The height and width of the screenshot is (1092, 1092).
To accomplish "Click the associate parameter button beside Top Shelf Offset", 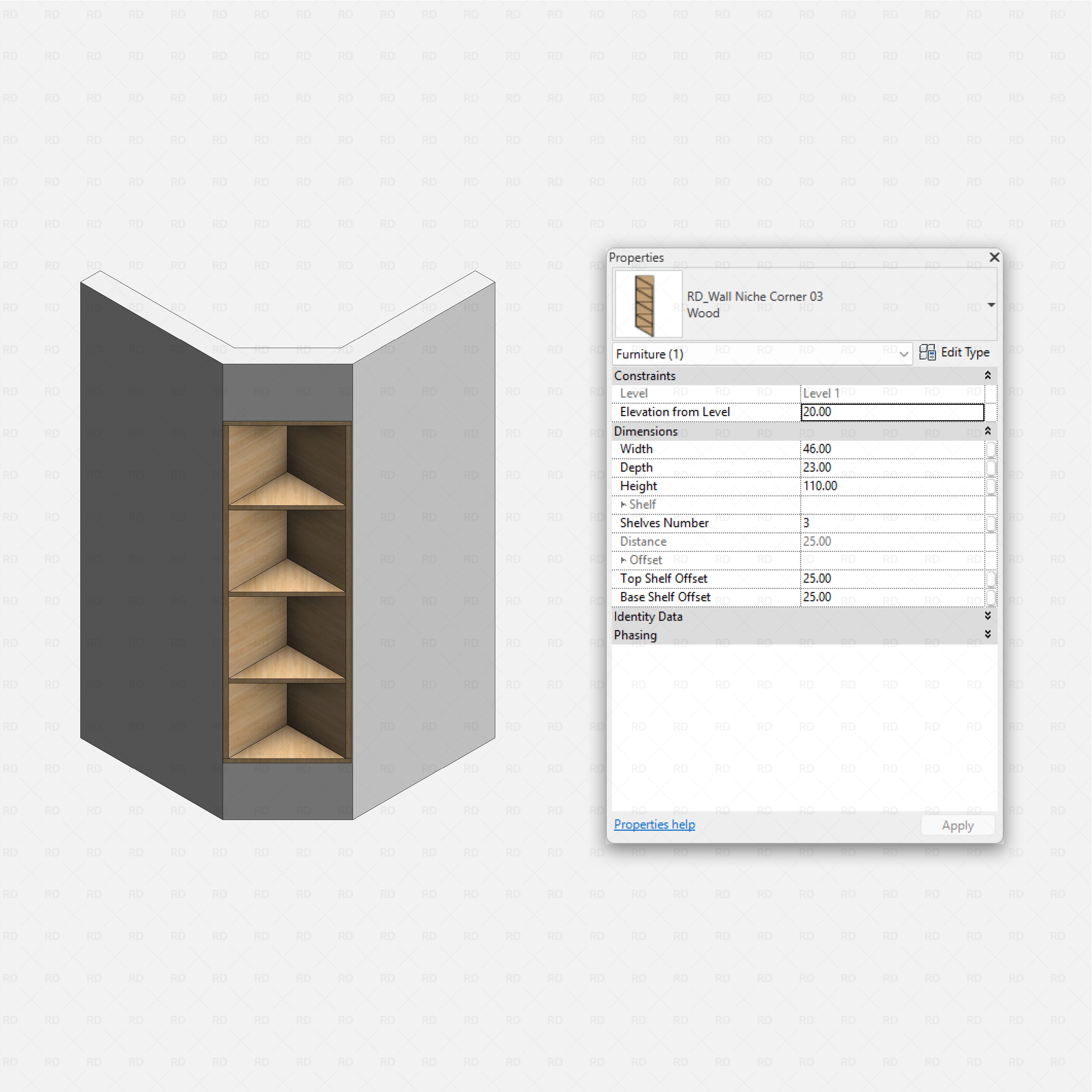I will pyautogui.click(x=991, y=578).
